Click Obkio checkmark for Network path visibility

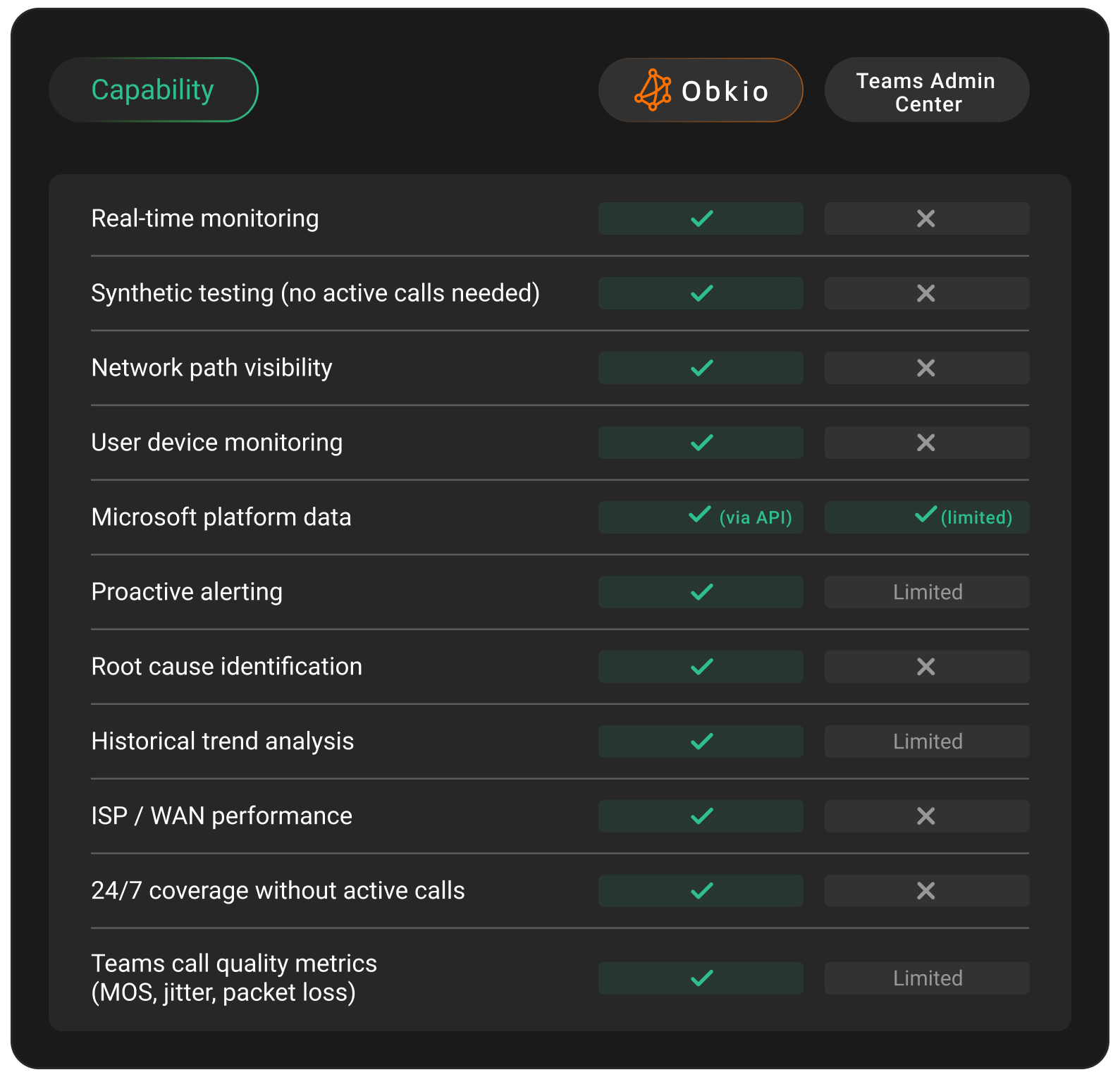(x=702, y=368)
